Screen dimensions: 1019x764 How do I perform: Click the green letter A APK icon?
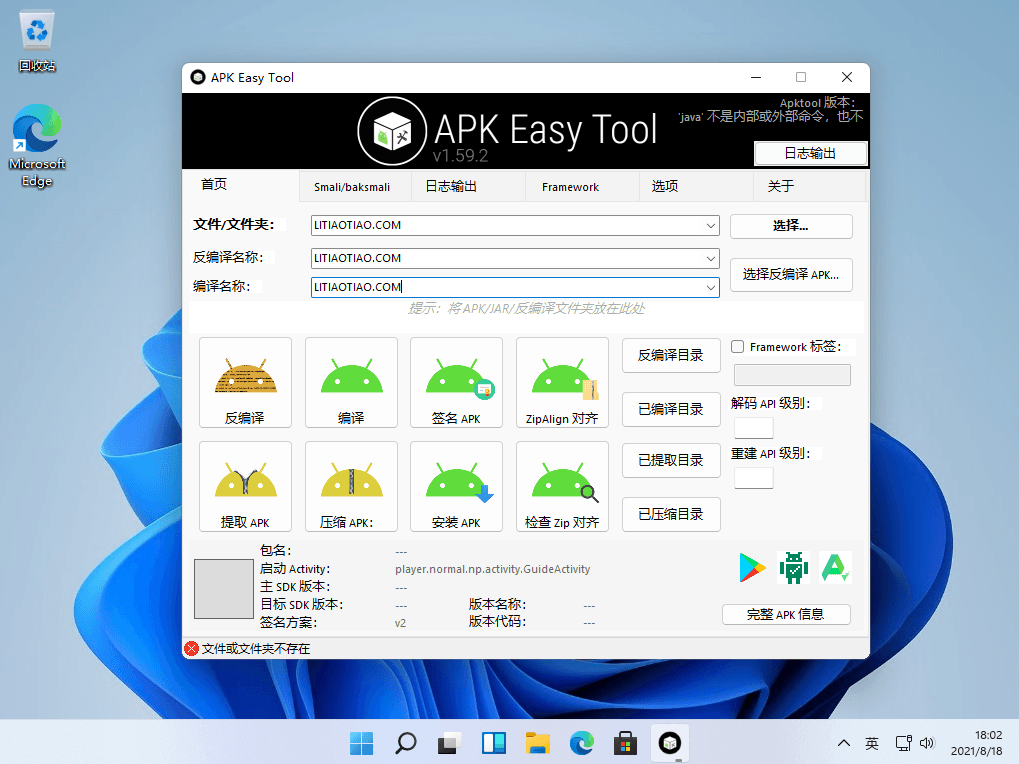coord(835,567)
